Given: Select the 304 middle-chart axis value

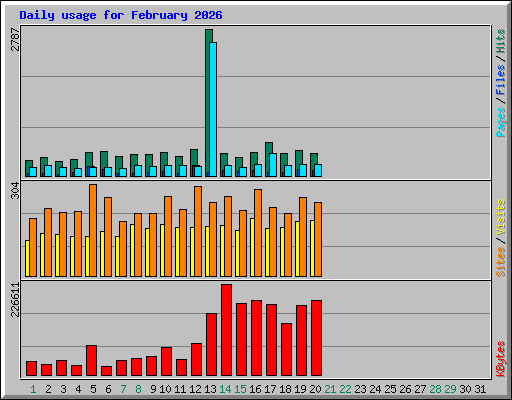Looking at the screenshot, I should (x=15, y=191).
